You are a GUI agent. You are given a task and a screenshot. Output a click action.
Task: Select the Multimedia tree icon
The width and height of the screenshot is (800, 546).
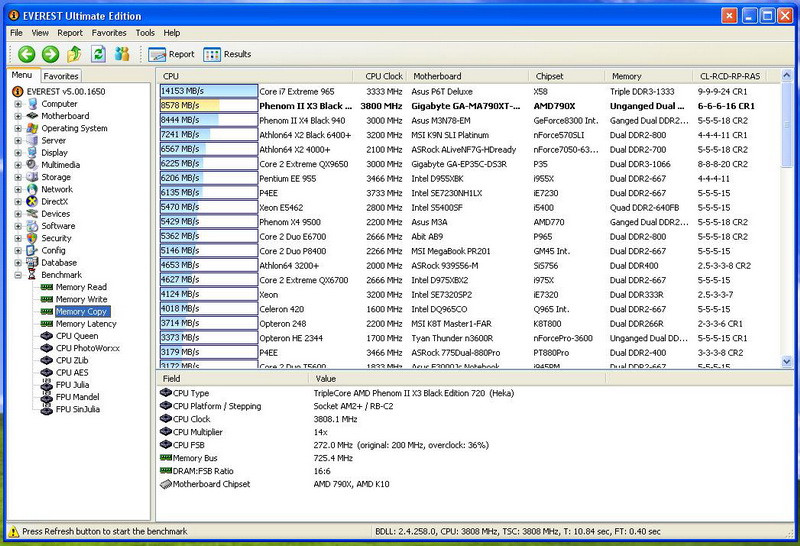click(x=32, y=165)
